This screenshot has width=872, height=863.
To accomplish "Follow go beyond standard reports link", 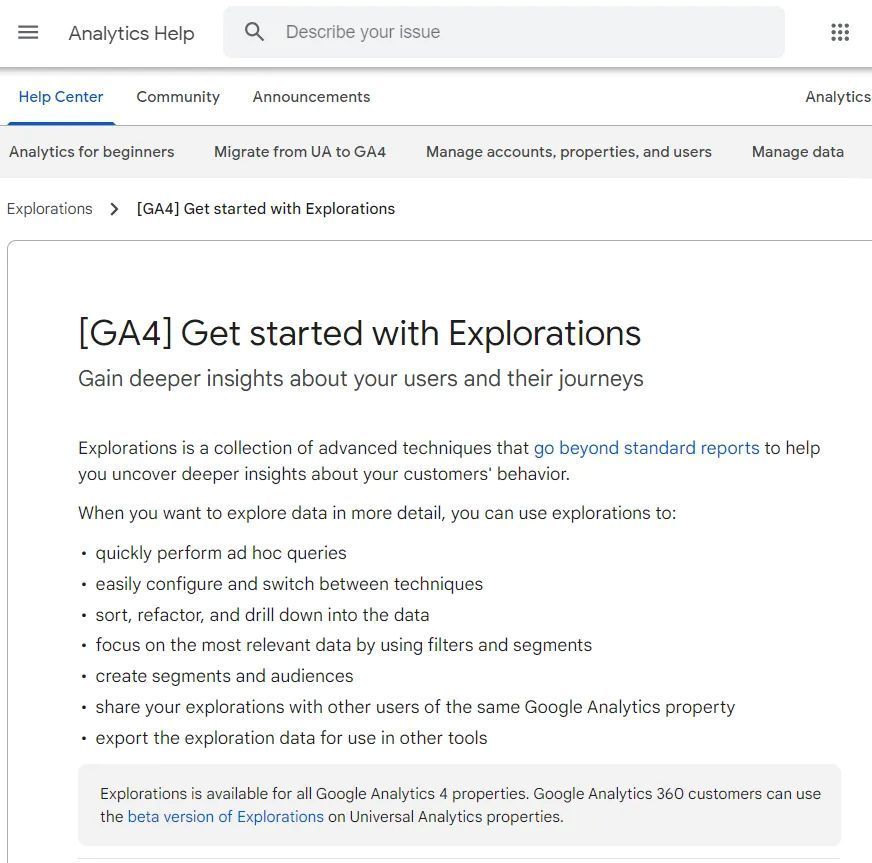I will click(x=646, y=448).
